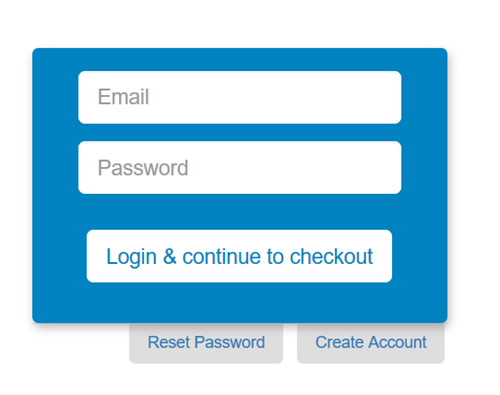Choose Reset Password below the blue panel

pyautogui.click(x=206, y=343)
